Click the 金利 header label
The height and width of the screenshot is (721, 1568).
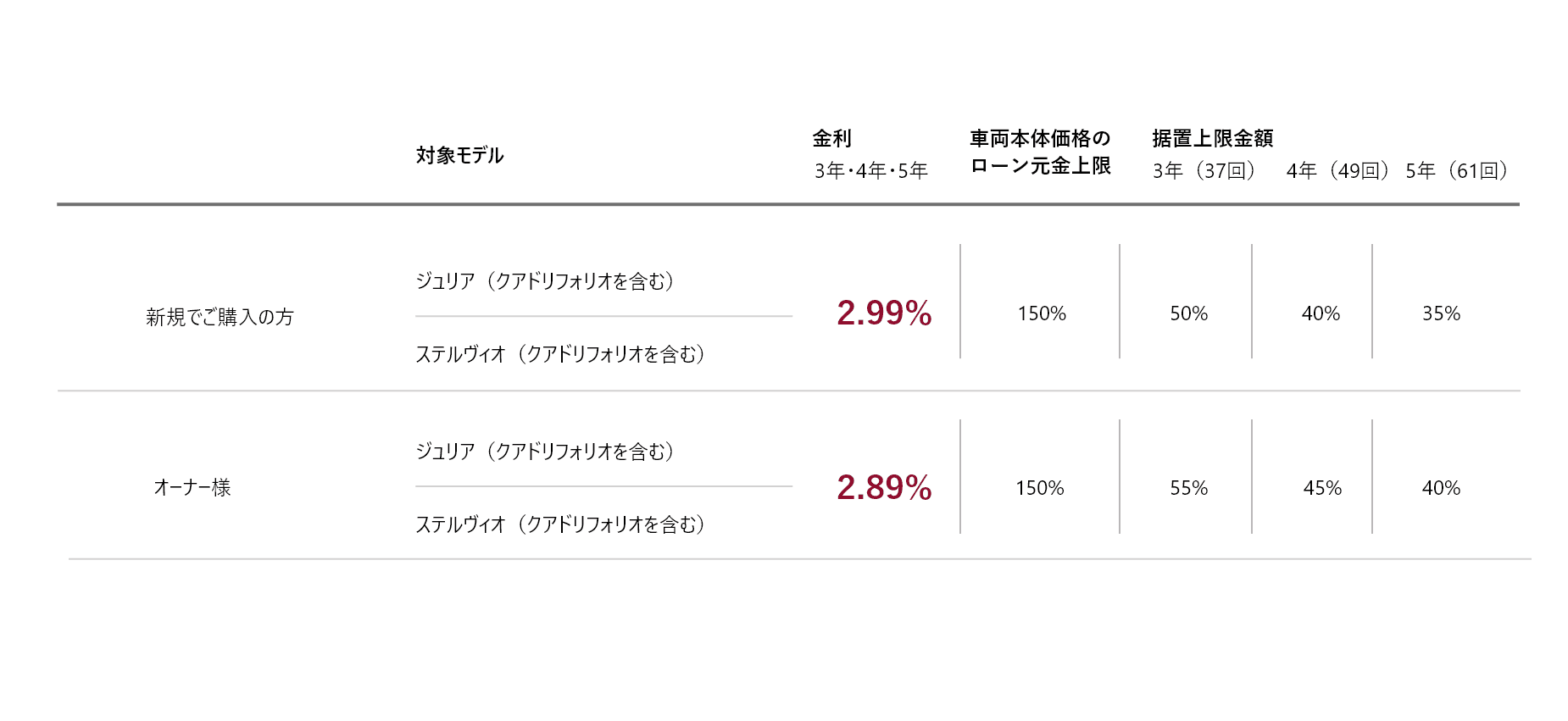[831, 138]
